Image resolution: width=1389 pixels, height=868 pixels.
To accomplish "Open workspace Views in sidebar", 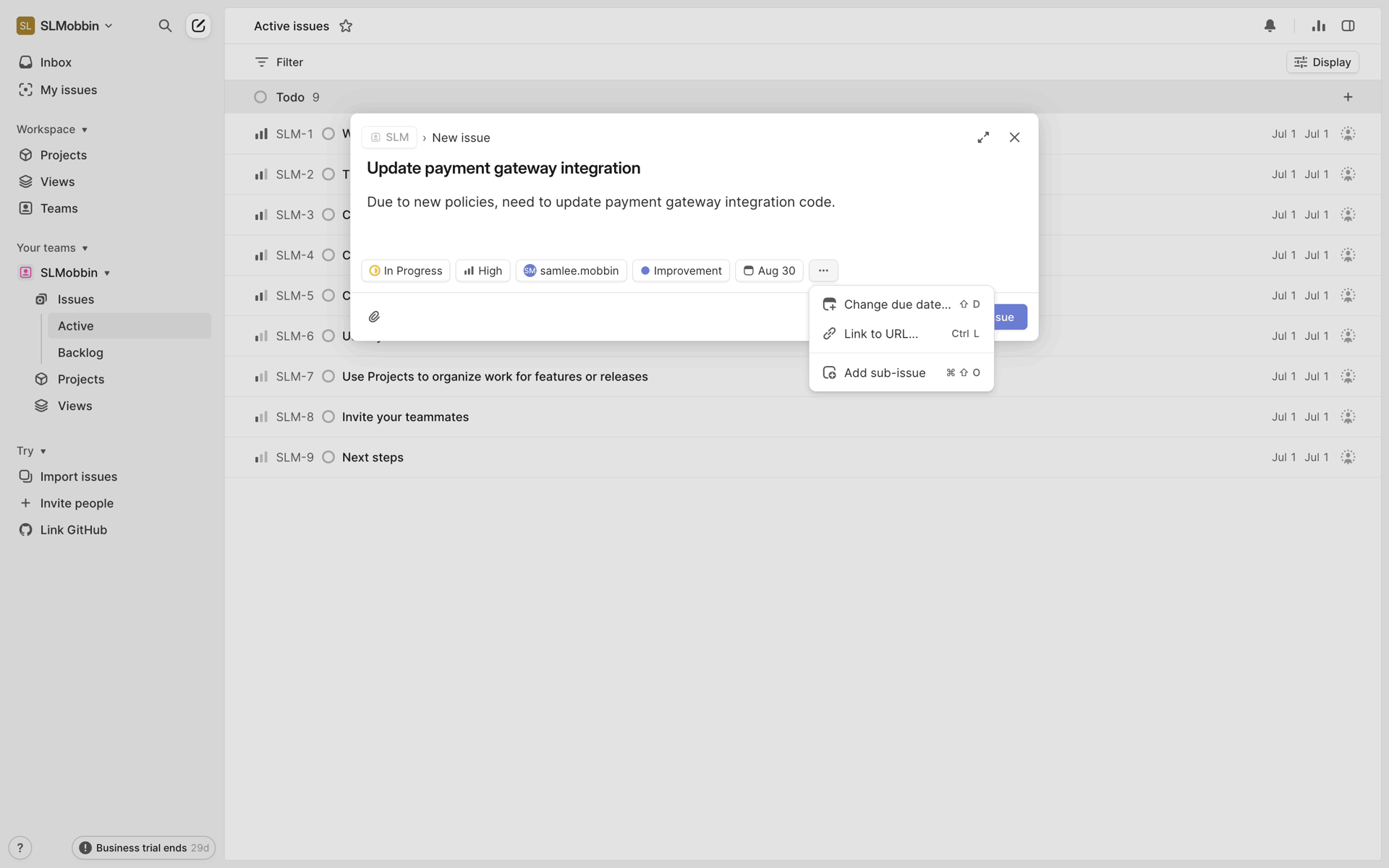I will tap(57, 182).
